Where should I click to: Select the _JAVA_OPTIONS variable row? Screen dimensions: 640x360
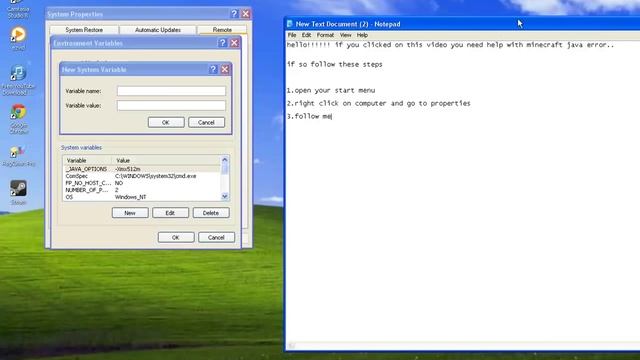pos(142,169)
